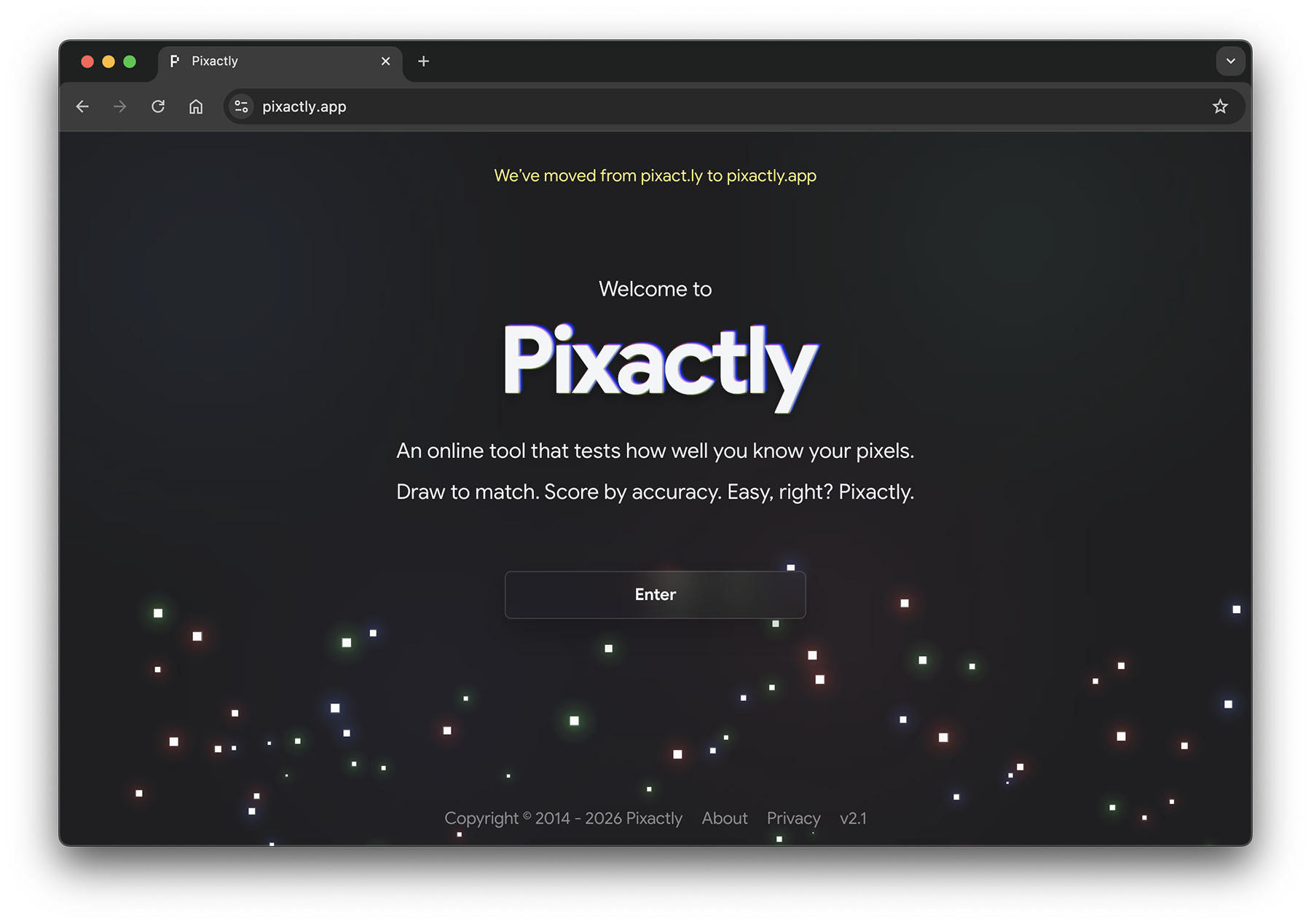Close the Pixactly tab
Viewport: 1311px width, 924px height.
click(386, 60)
